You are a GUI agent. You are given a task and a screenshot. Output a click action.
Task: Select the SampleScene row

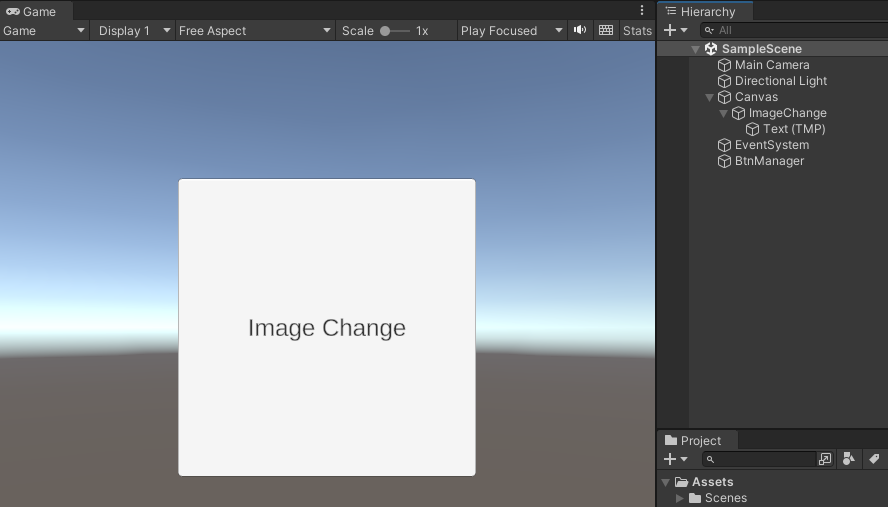(772, 49)
